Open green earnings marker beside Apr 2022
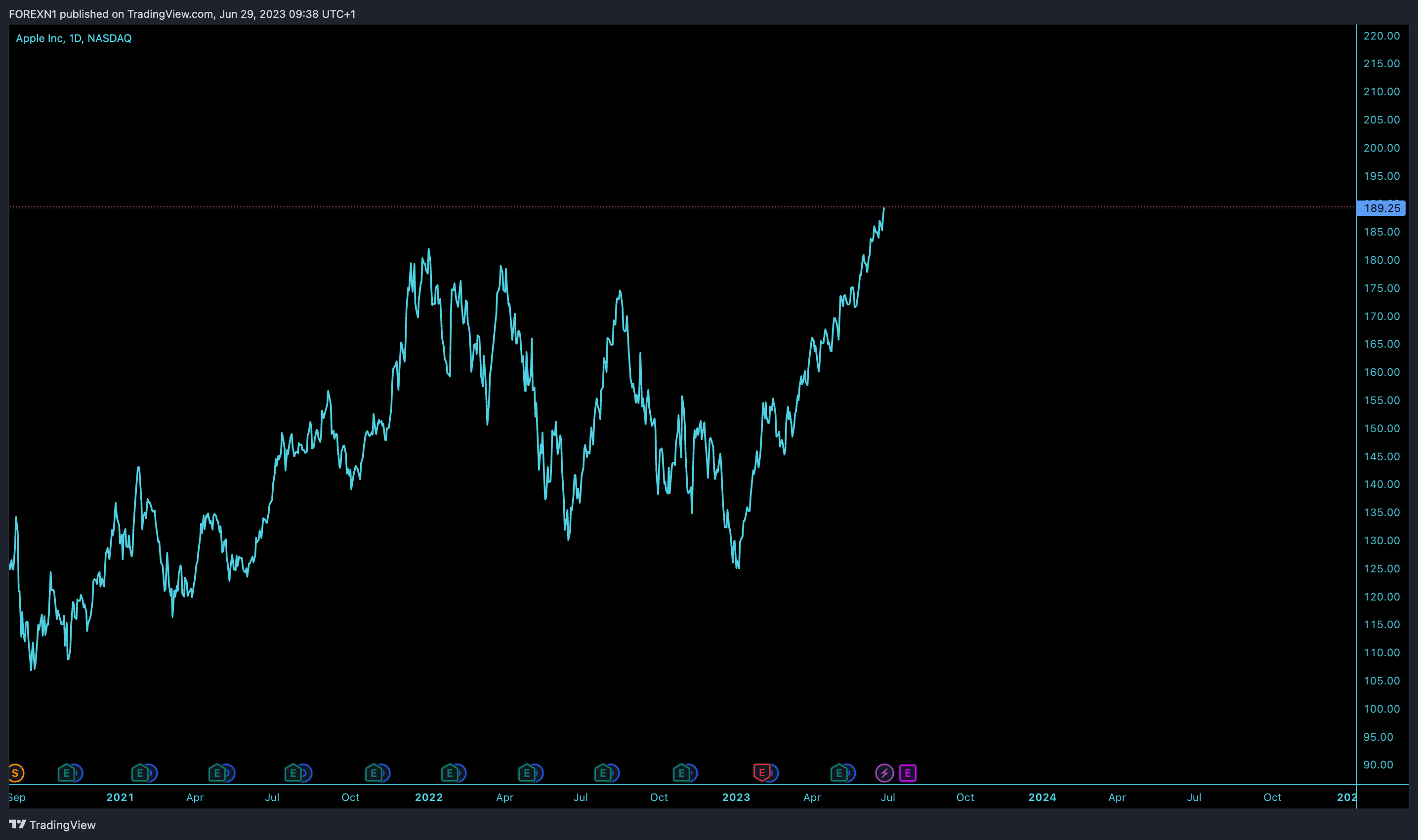 pyautogui.click(x=527, y=773)
